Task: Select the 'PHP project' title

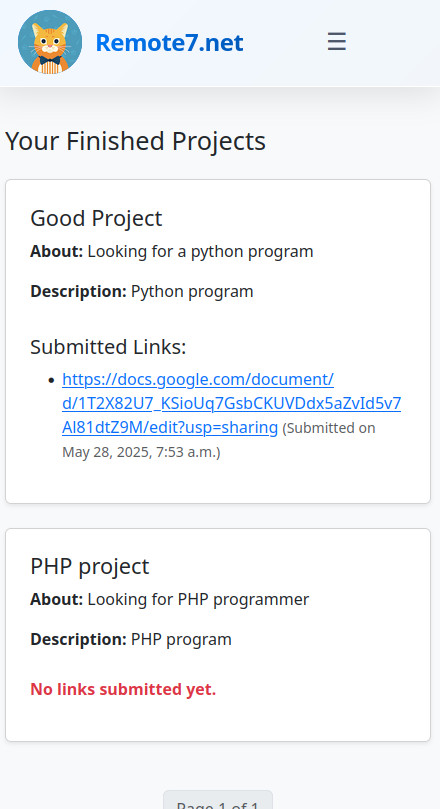Action: [x=90, y=566]
